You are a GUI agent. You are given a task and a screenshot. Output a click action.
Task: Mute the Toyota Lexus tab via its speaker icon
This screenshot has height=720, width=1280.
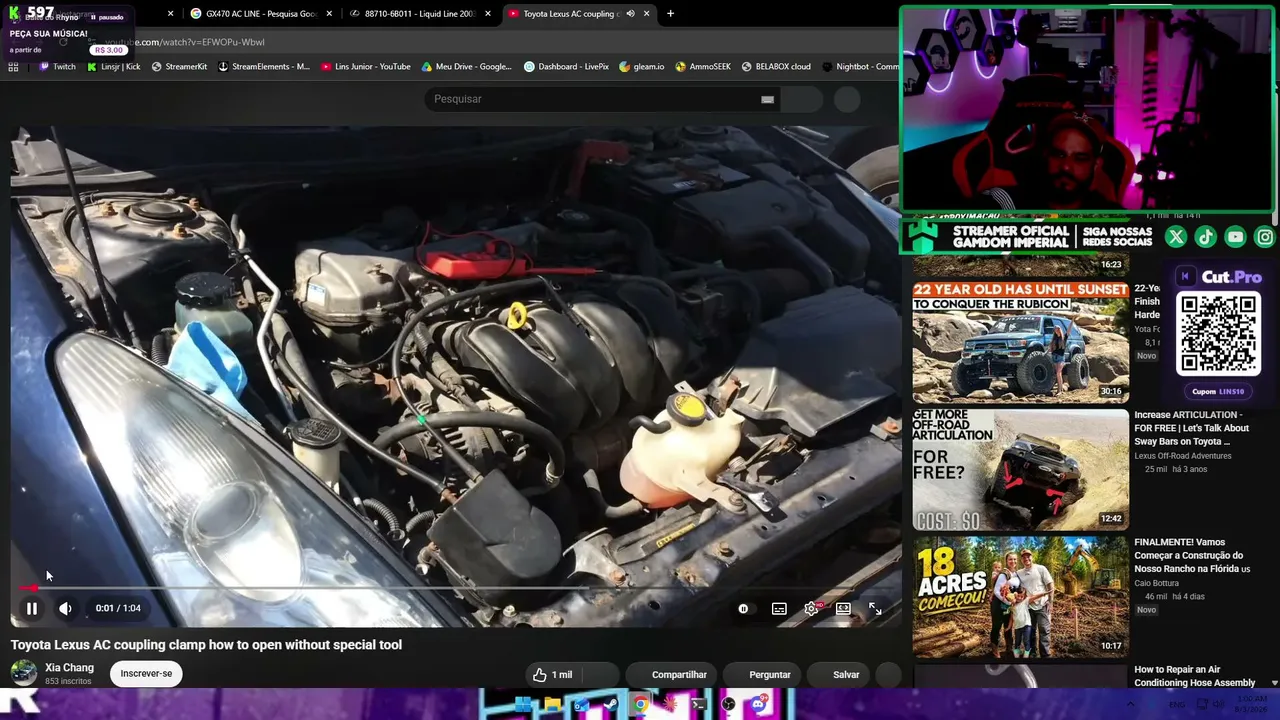[x=630, y=14]
